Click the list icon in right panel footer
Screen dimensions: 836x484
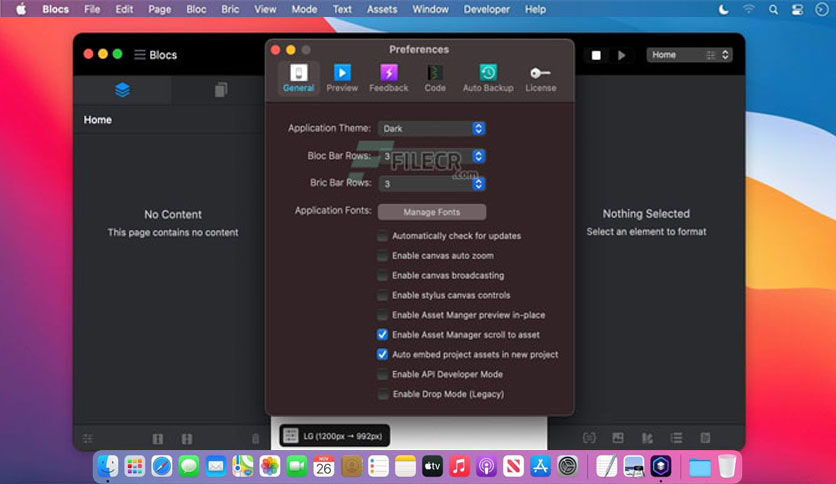pyautogui.click(x=677, y=438)
